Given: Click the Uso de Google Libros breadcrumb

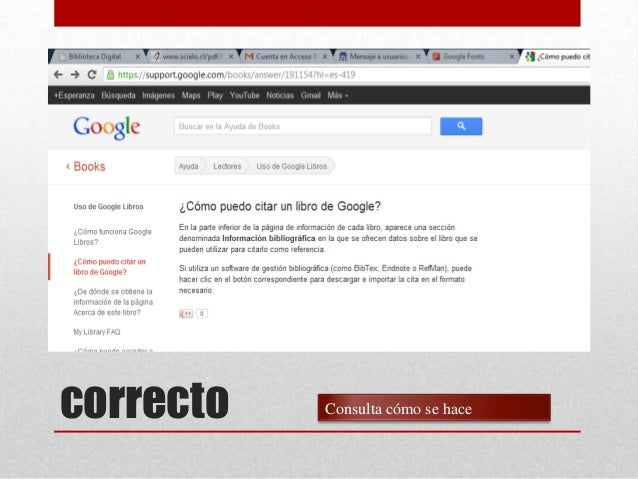Looking at the screenshot, I should click(x=292, y=166).
